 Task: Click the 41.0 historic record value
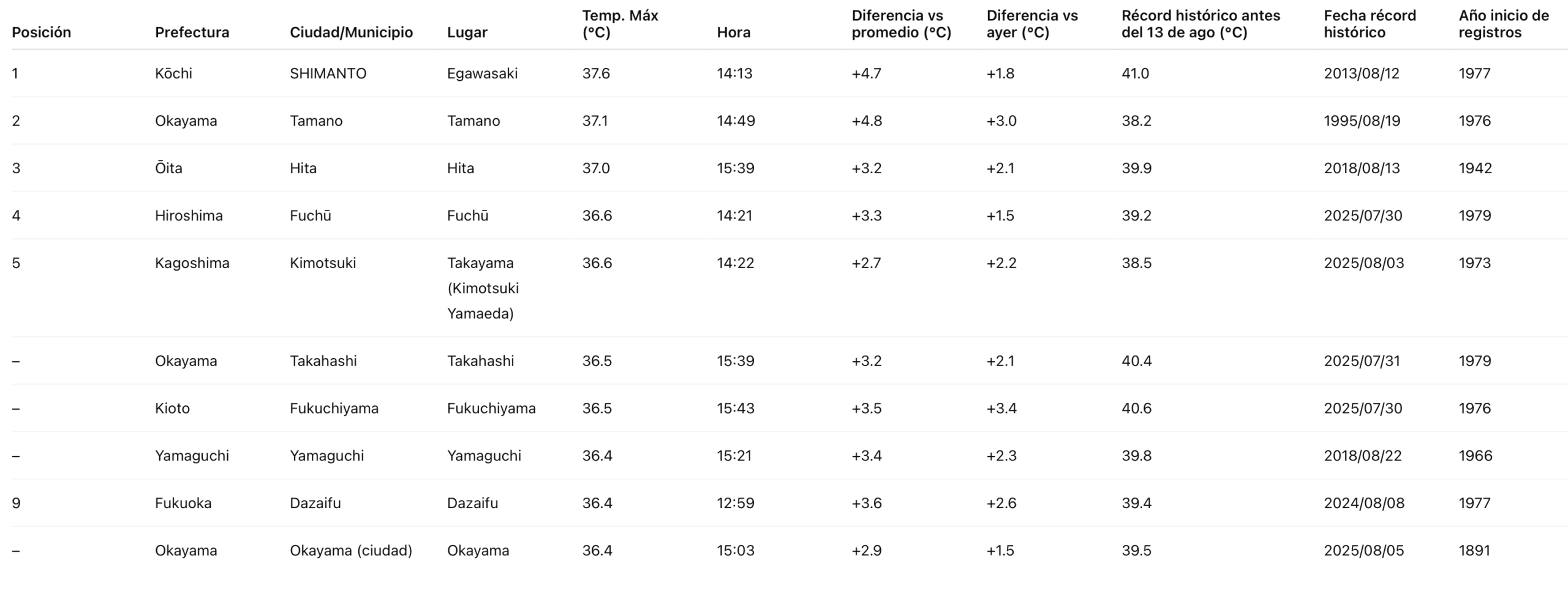(1135, 73)
